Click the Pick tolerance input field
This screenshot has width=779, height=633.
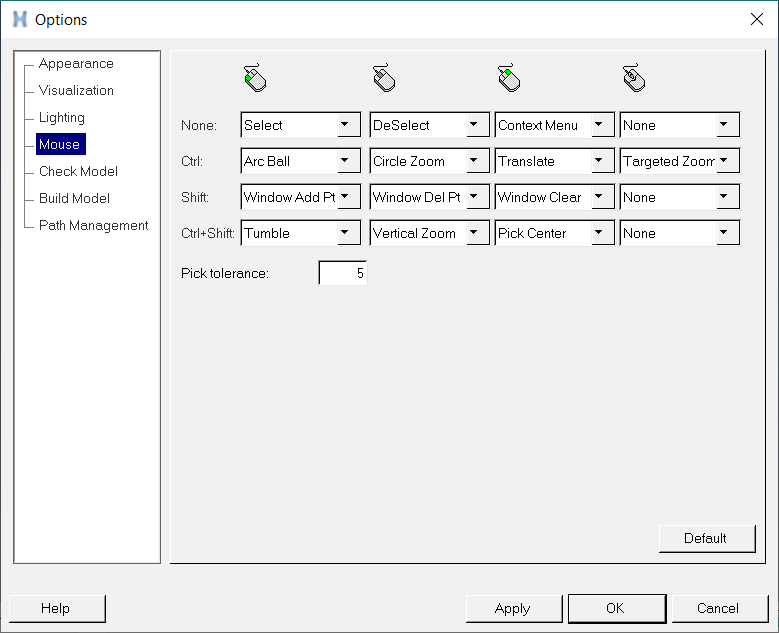point(343,273)
